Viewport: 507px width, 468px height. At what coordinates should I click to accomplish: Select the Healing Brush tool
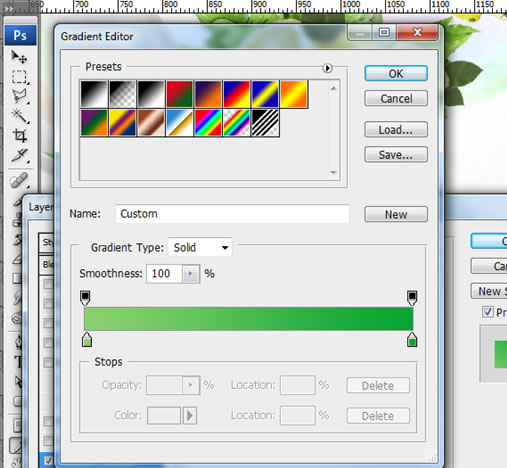[x=19, y=180]
